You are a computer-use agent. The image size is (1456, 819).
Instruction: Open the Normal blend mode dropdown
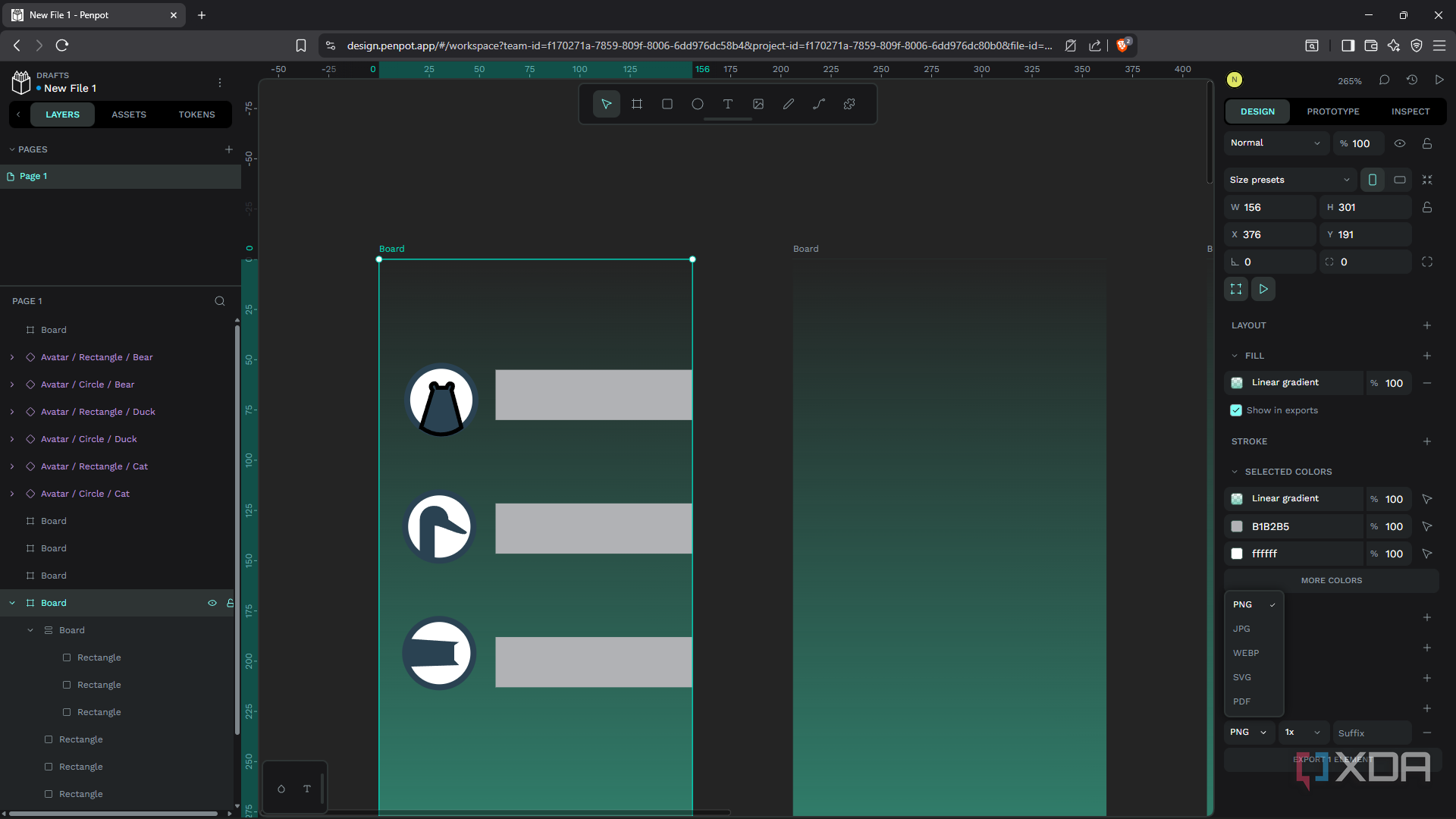[x=1276, y=143]
